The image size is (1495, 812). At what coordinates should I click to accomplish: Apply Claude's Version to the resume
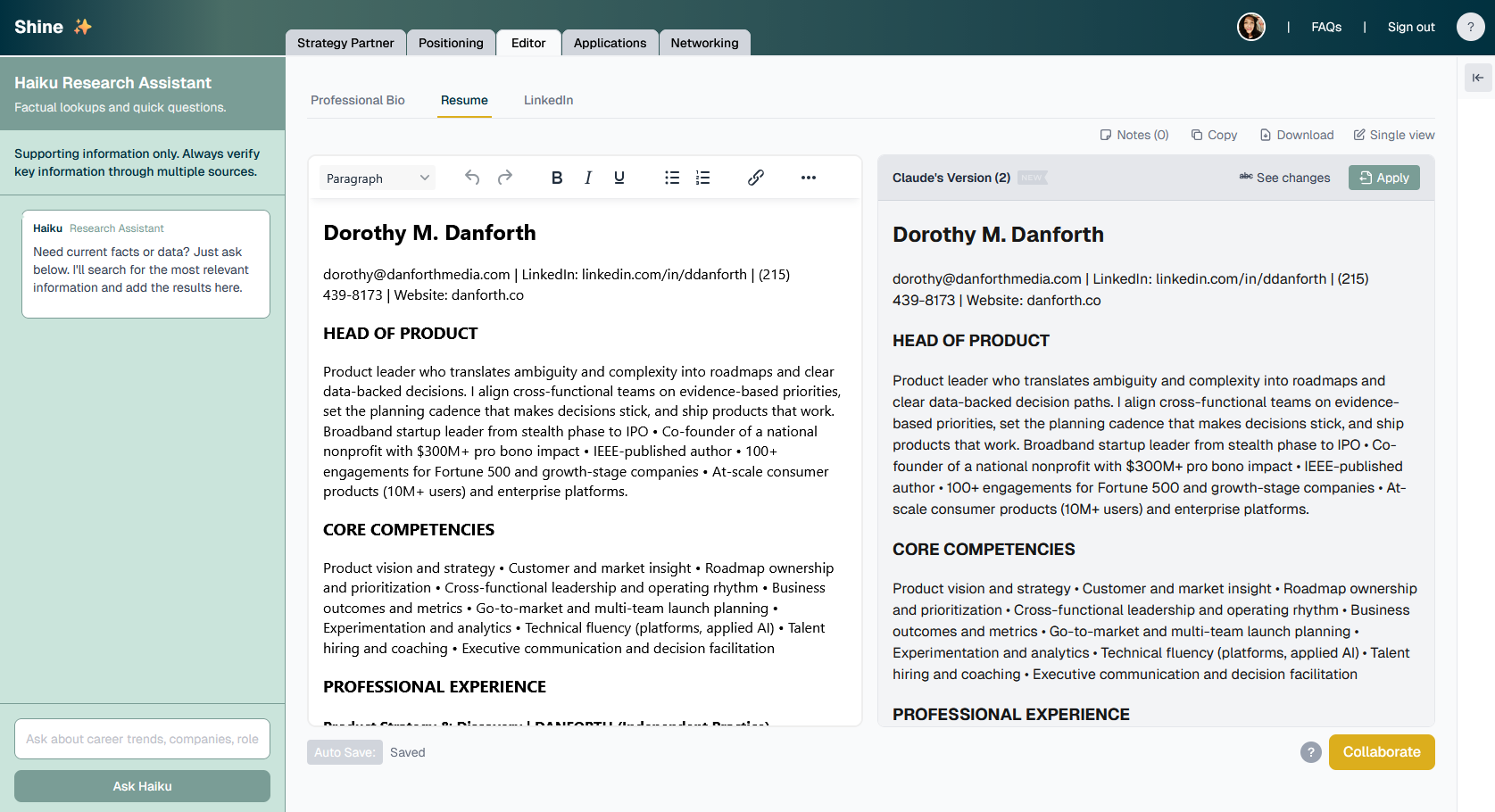click(1383, 177)
